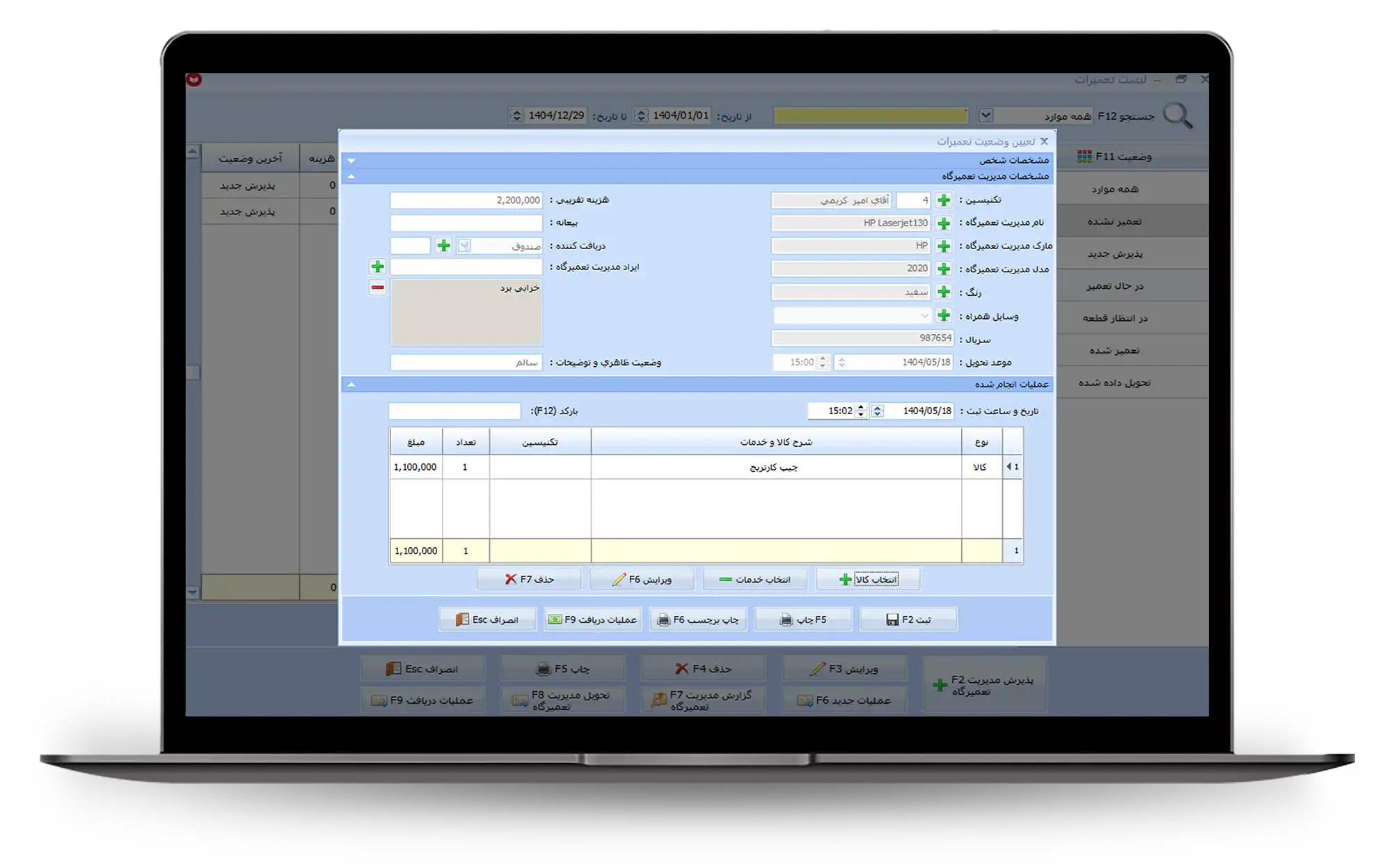Click the green plus next to تکنیسین field

click(x=944, y=200)
